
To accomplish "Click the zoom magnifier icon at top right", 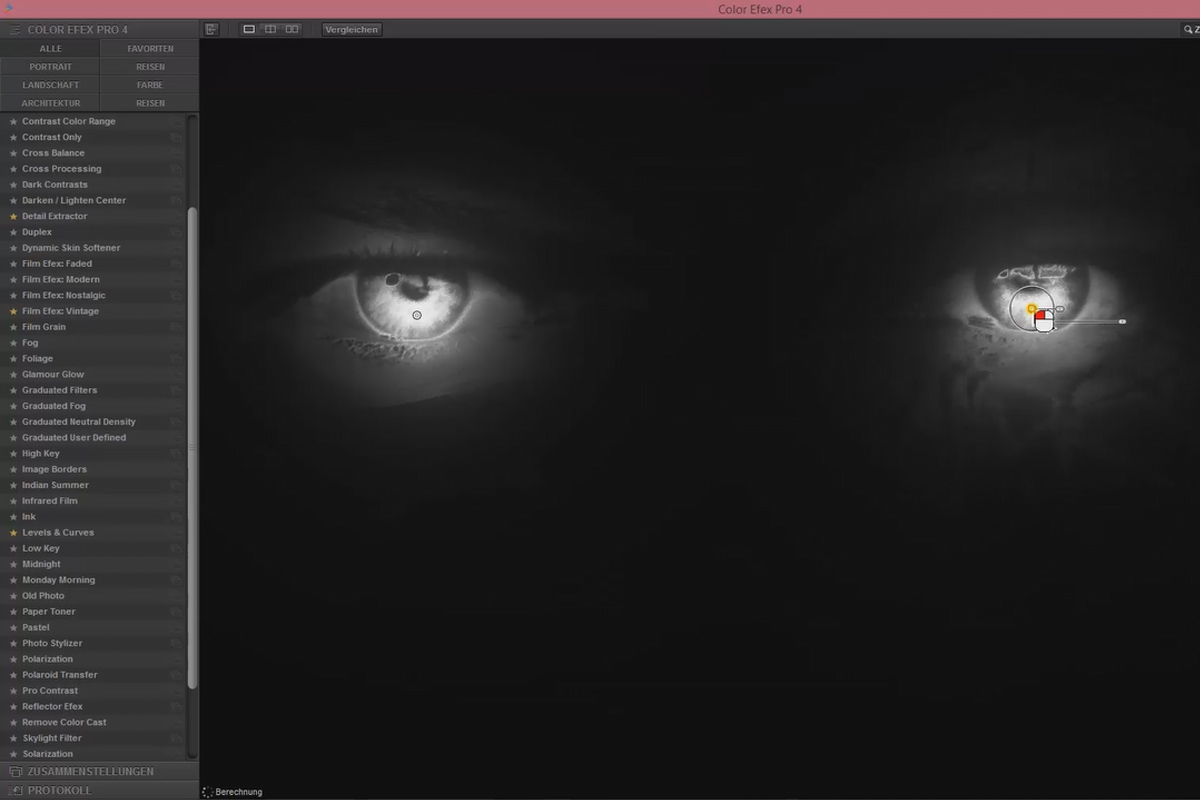I will 1187,30.
